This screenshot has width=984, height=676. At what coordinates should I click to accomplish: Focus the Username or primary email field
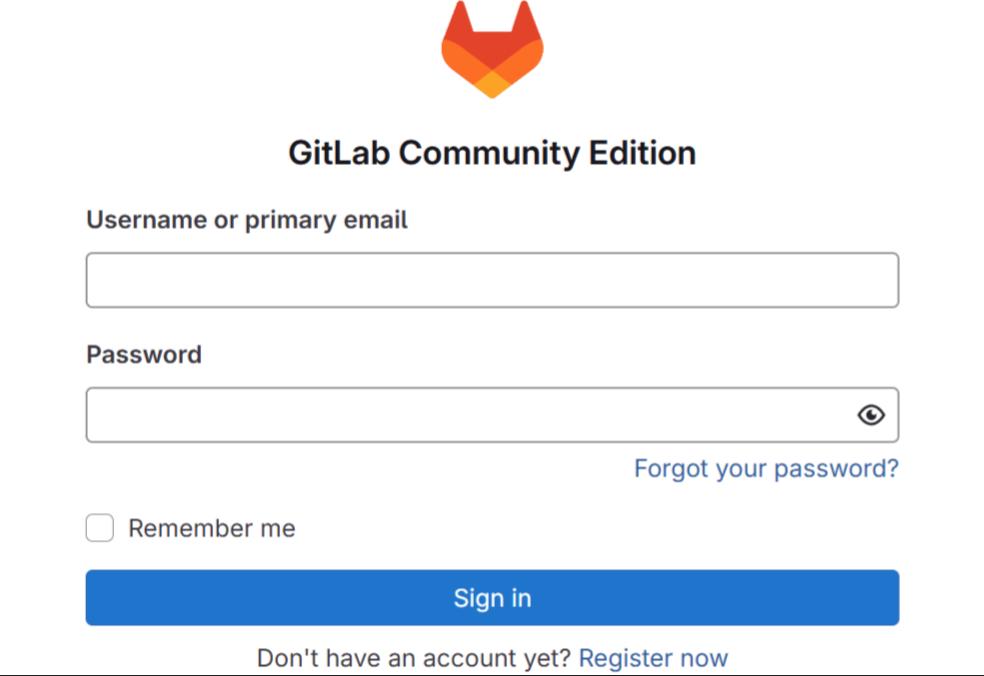pyautogui.click(x=492, y=280)
